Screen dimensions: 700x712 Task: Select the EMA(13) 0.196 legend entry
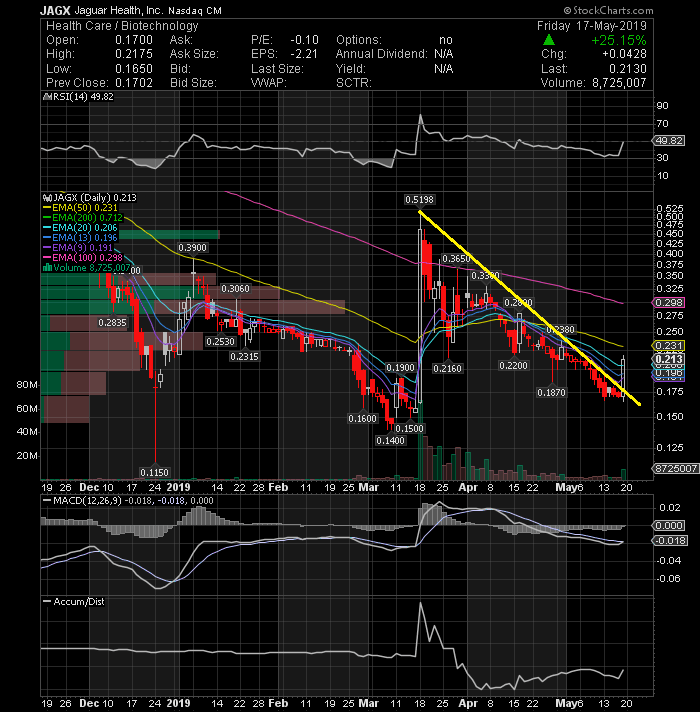[x=80, y=237]
